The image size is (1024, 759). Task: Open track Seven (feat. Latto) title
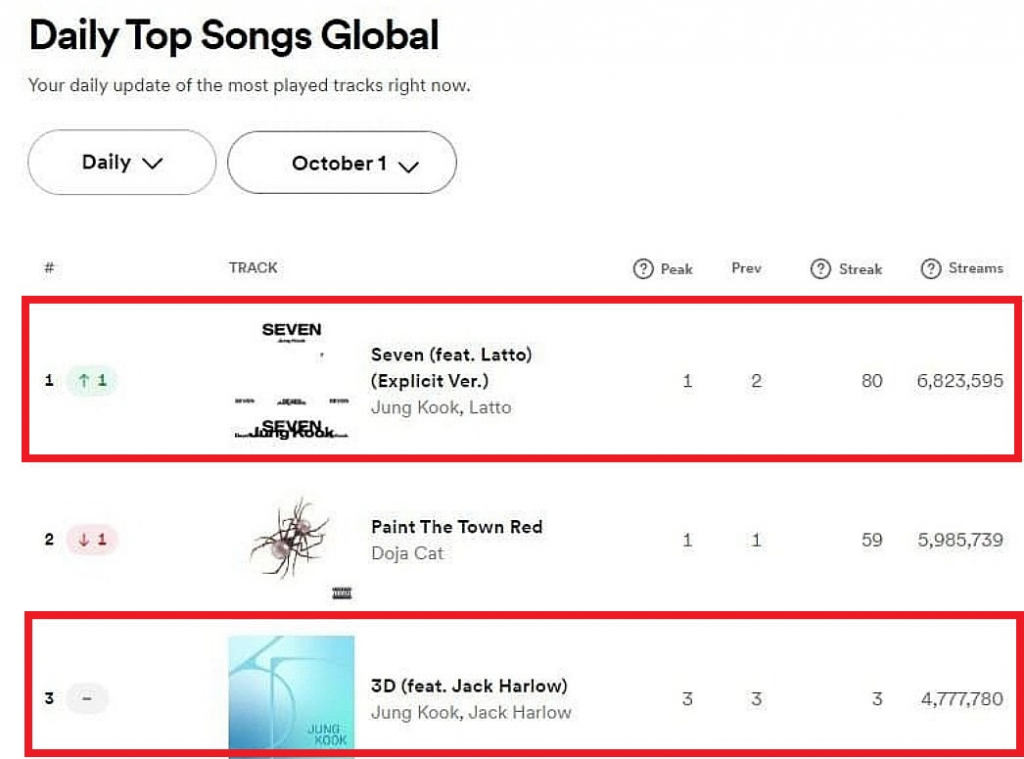coord(451,368)
